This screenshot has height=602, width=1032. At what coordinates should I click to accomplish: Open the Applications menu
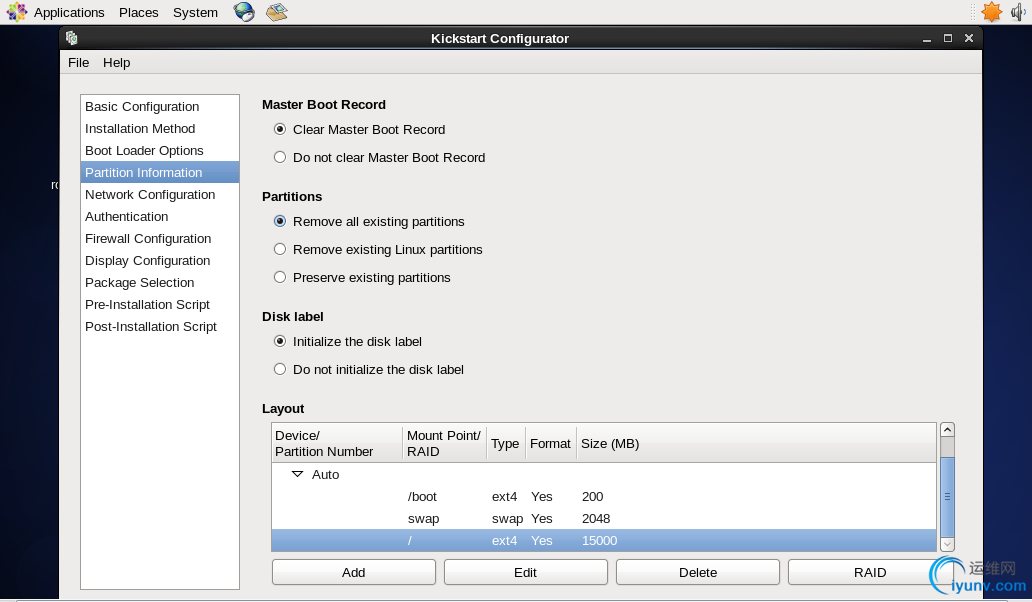(x=69, y=13)
